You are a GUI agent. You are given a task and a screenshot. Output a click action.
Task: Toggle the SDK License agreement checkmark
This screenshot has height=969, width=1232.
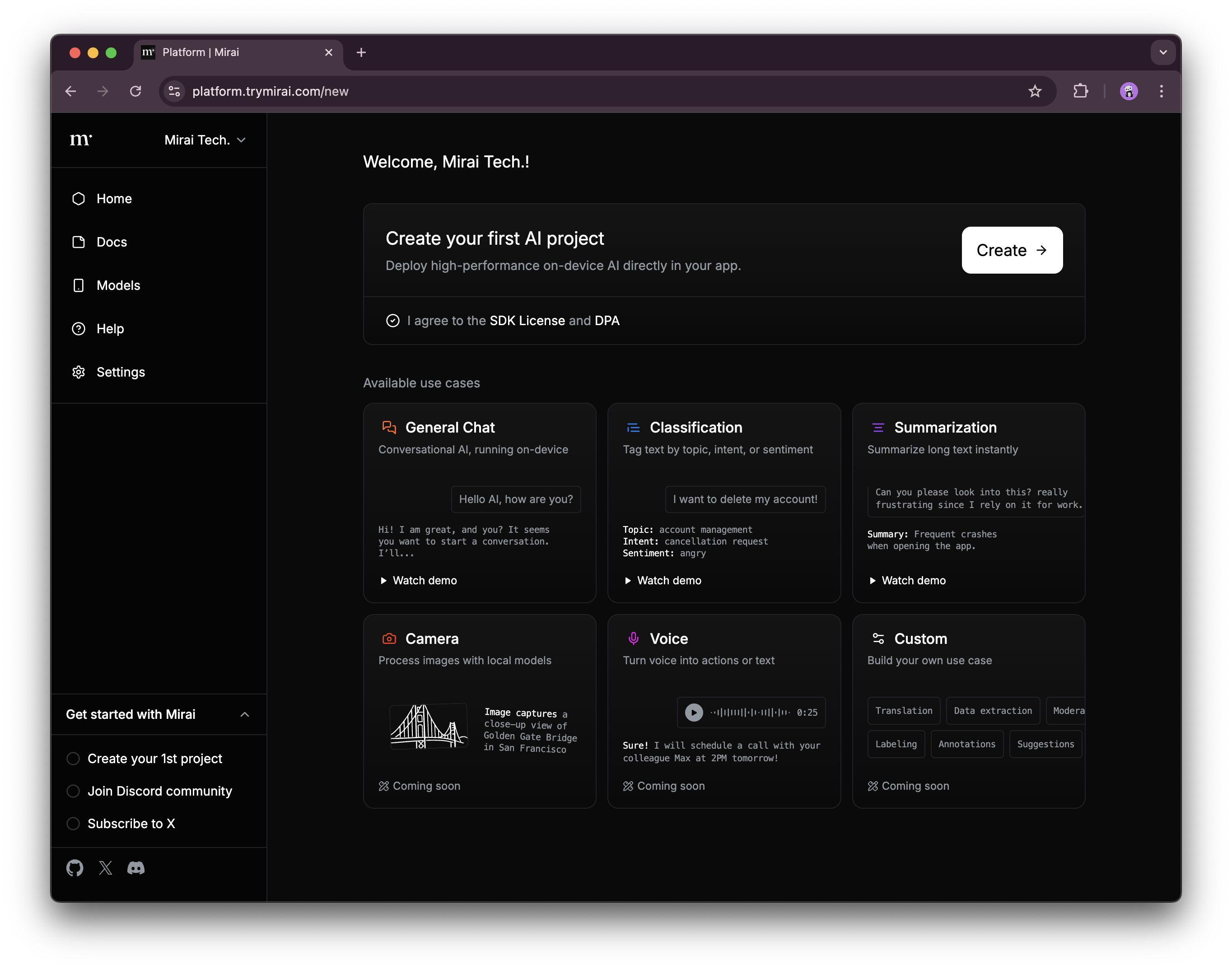pos(393,321)
